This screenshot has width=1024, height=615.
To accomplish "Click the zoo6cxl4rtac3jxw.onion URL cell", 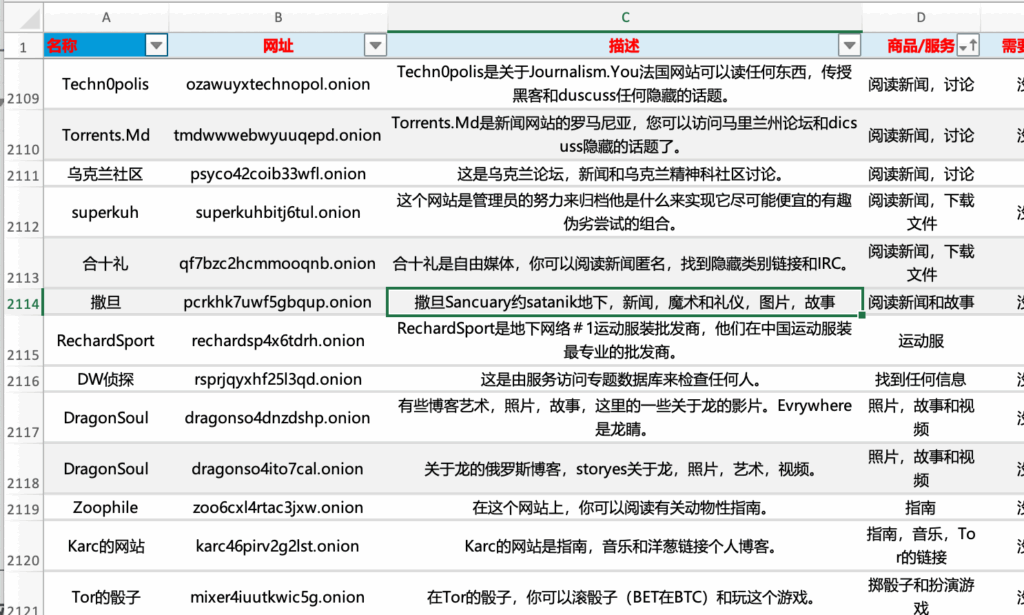I will [x=278, y=507].
